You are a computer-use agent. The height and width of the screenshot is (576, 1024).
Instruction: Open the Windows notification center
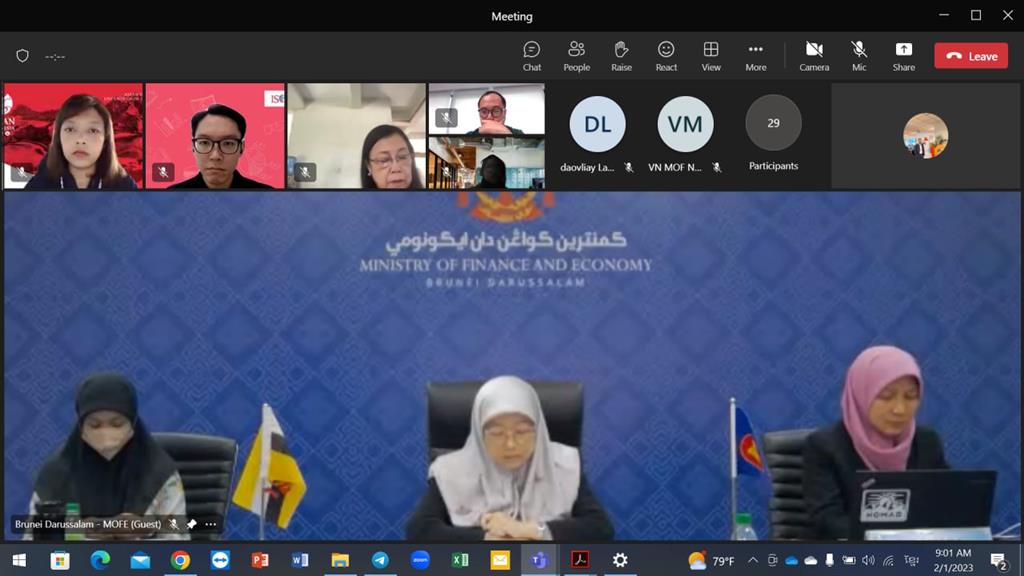click(998, 560)
